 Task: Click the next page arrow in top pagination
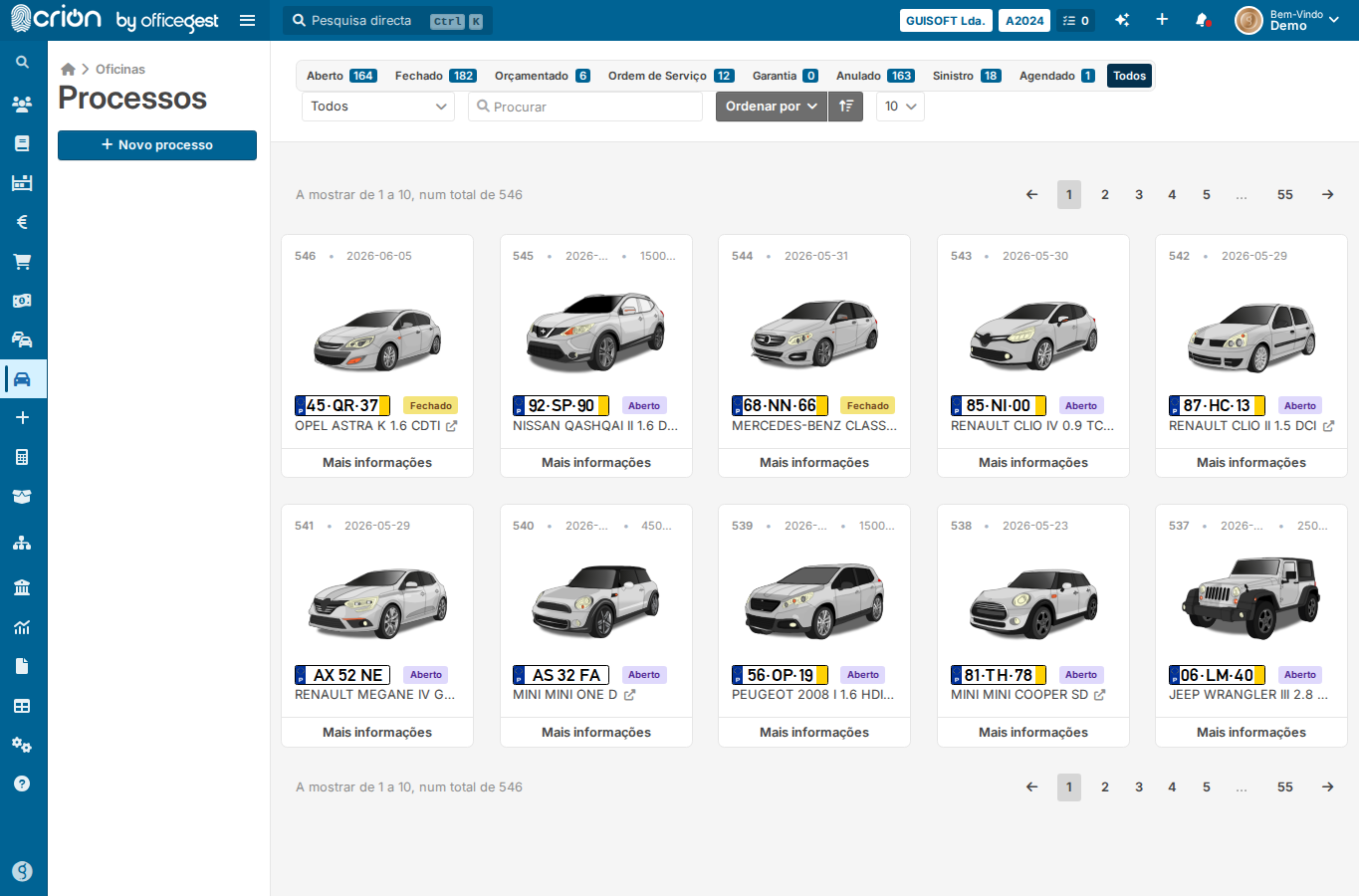coord(1328,195)
